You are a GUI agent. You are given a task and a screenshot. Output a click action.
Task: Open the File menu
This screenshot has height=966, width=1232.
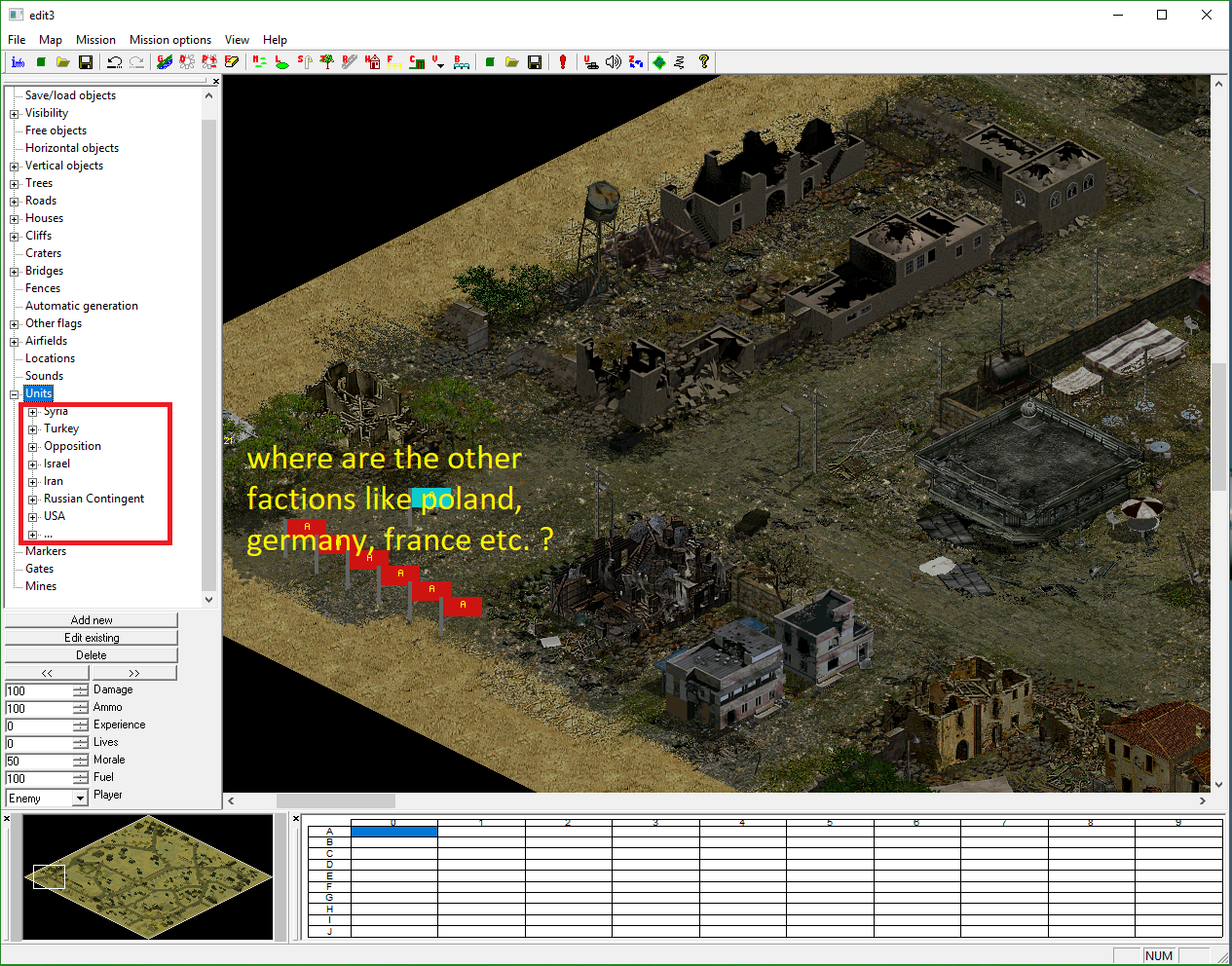pos(17,40)
